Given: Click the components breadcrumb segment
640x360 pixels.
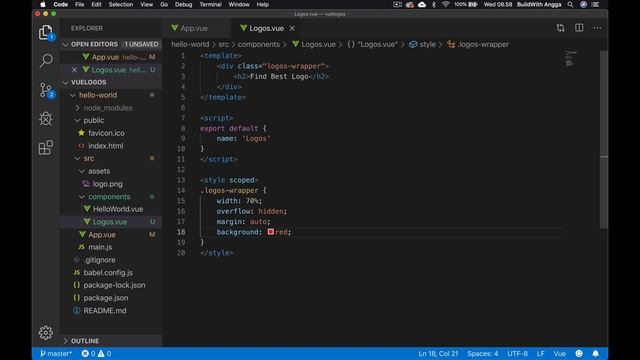Looking at the screenshot, I should (259, 44).
